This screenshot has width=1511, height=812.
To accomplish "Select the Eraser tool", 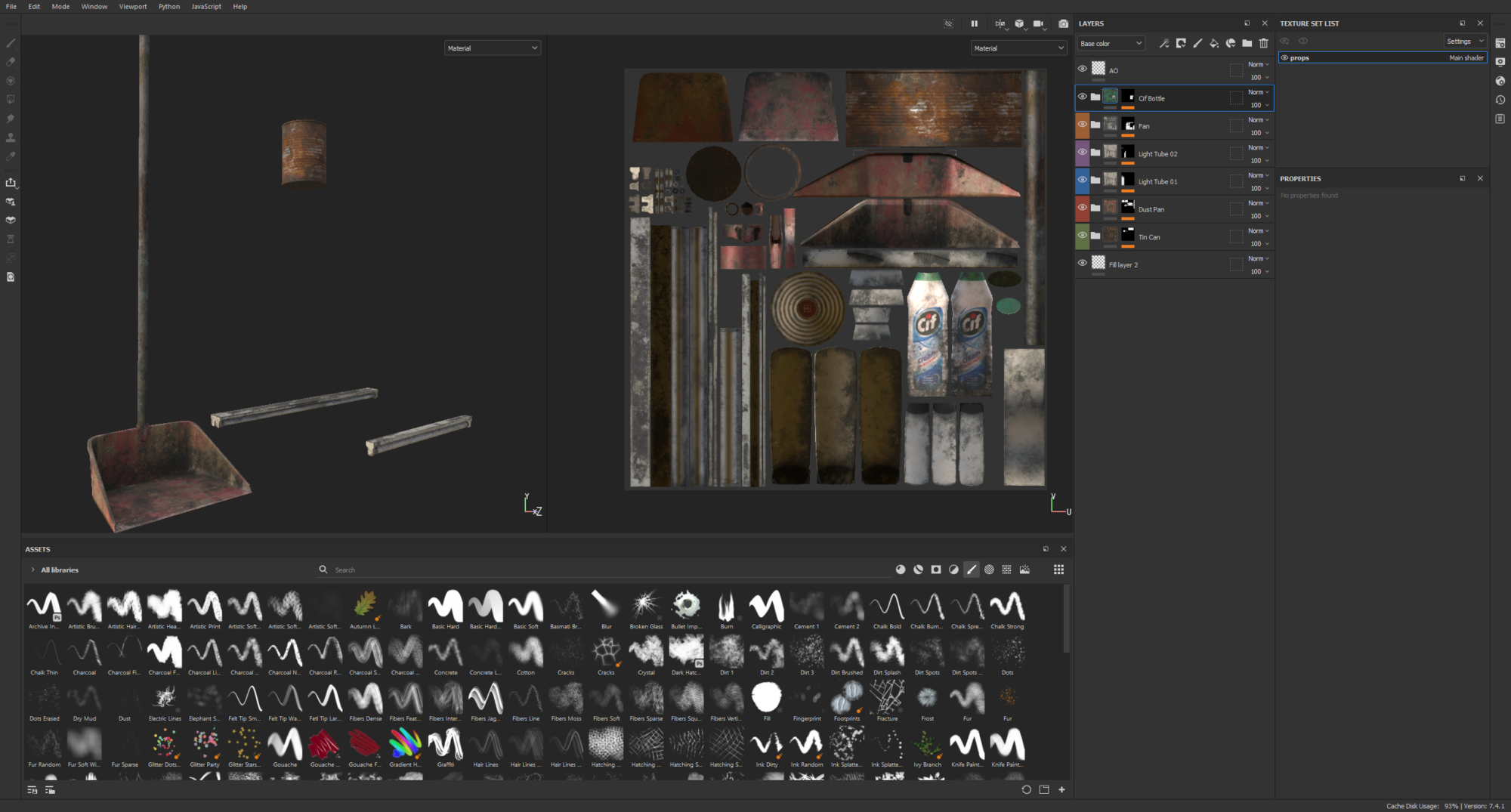I will (10, 63).
